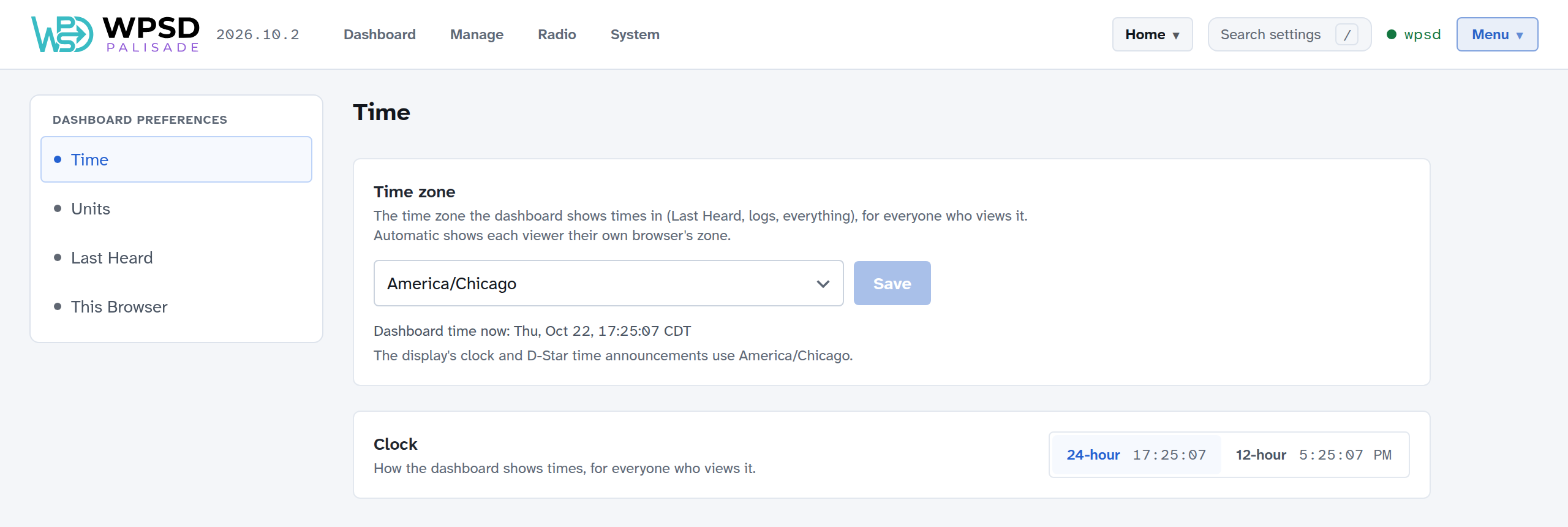
Task: Click the slash shortcut key badge
Action: [x=1347, y=34]
